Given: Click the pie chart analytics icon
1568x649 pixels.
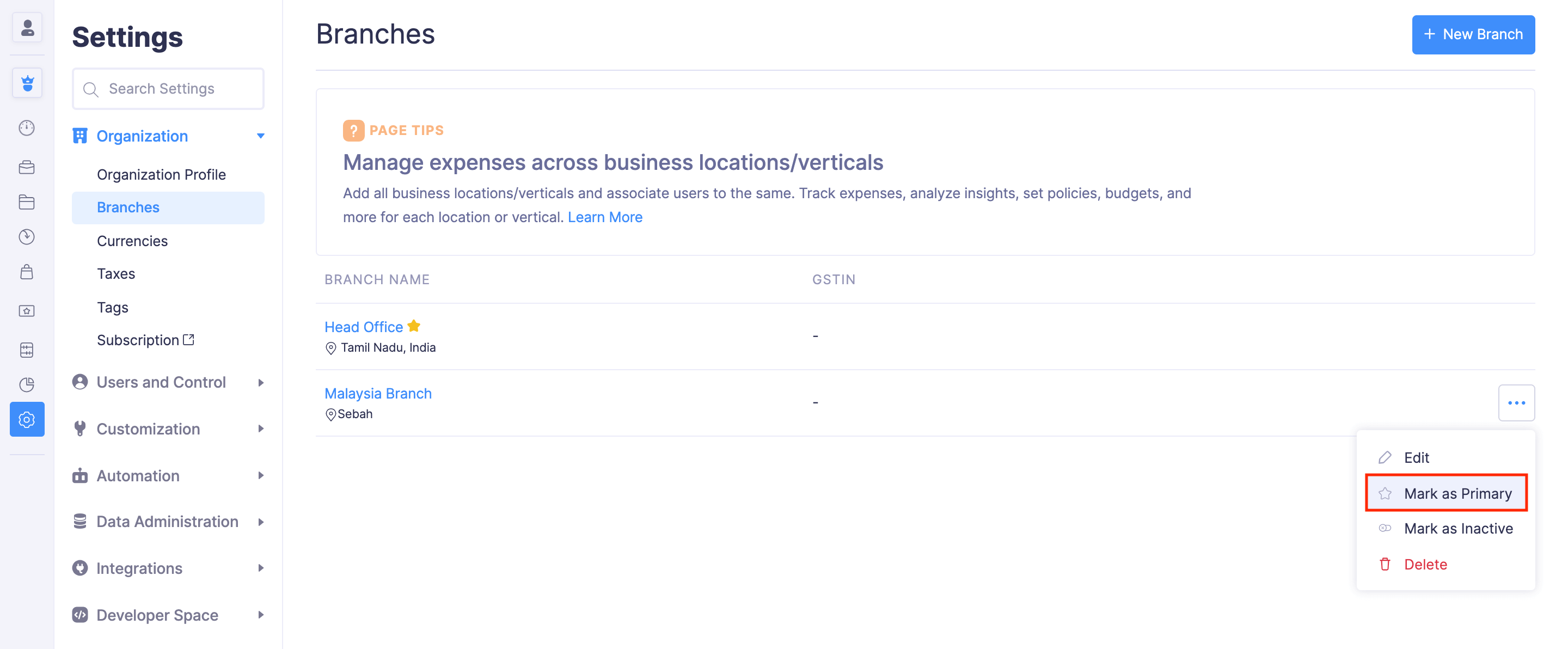Looking at the screenshot, I should tap(27, 384).
